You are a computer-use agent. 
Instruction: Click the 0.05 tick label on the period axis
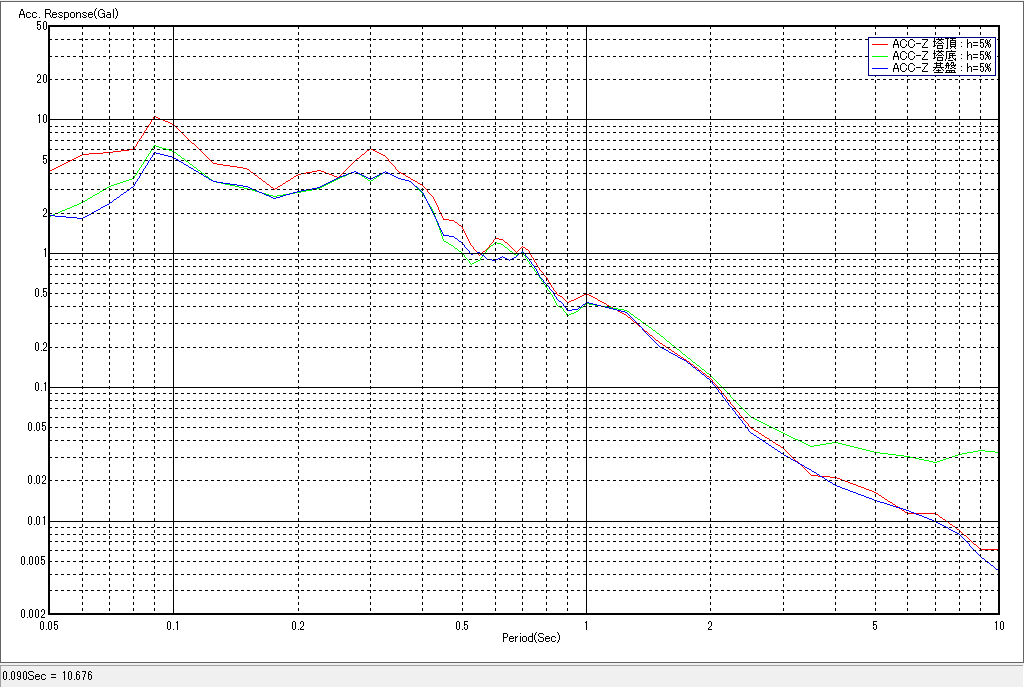click(49, 625)
